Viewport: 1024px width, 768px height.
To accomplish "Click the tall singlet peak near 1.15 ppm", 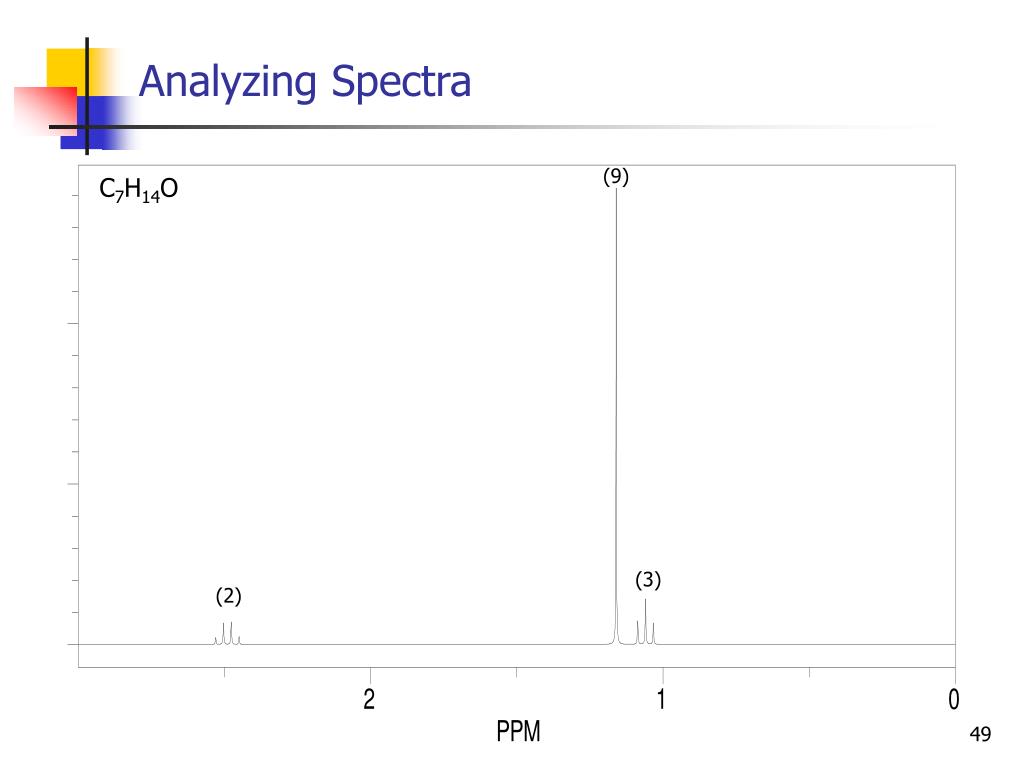I will tap(616, 416).
